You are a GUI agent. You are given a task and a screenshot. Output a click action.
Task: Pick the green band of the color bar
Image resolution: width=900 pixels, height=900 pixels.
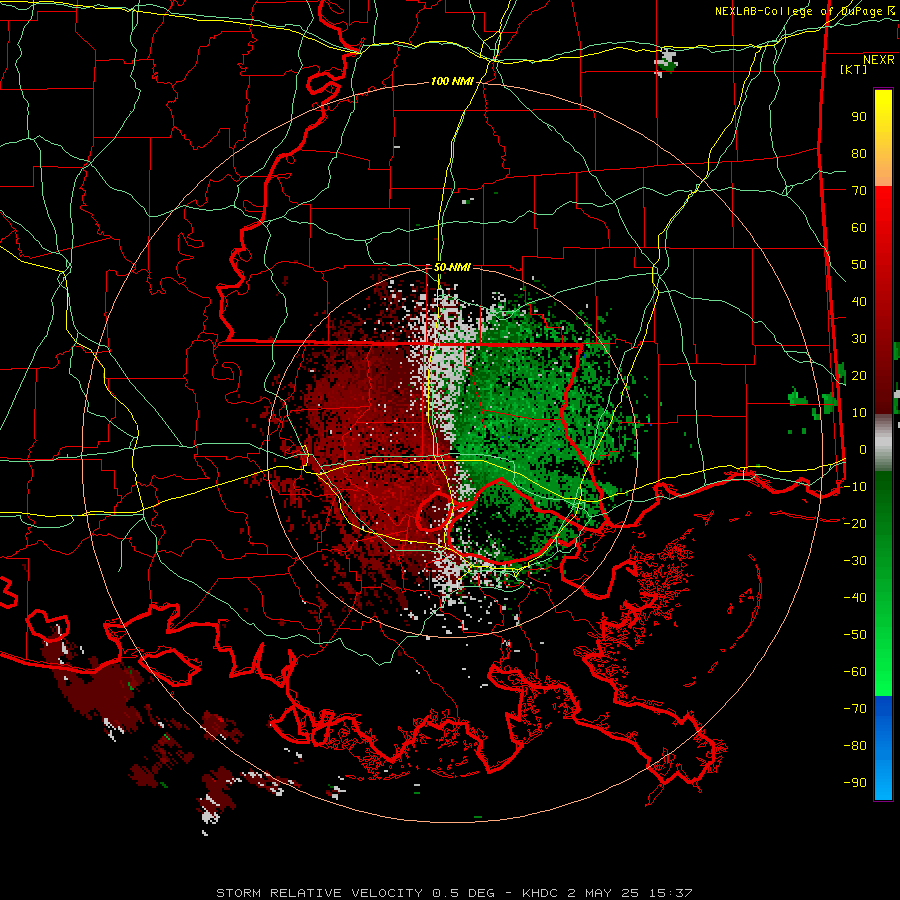click(x=883, y=583)
